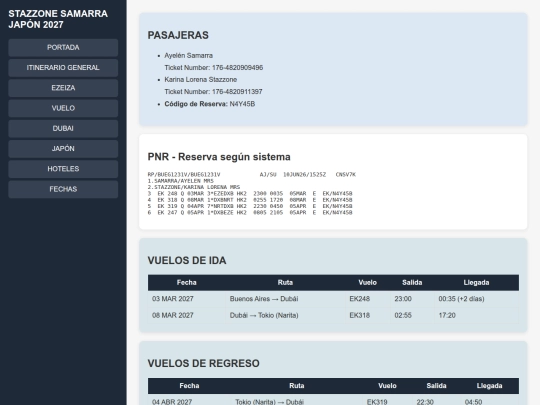
Task: Go to ITINERARIO GENERAL page
Action: 63,68
